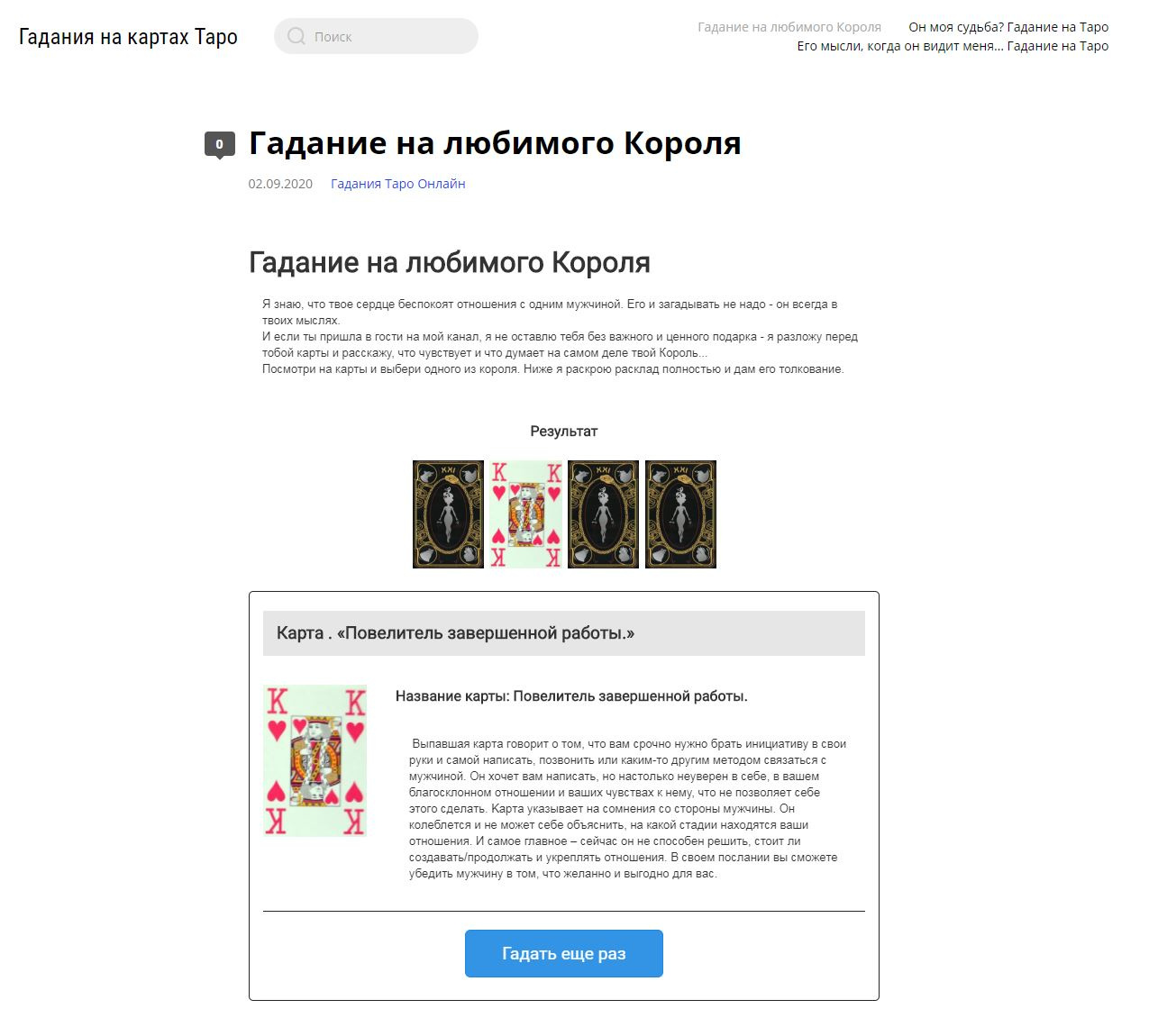
Task: Open Он моя судьба? Гадание на Таро
Action: click(x=1008, y=27)
